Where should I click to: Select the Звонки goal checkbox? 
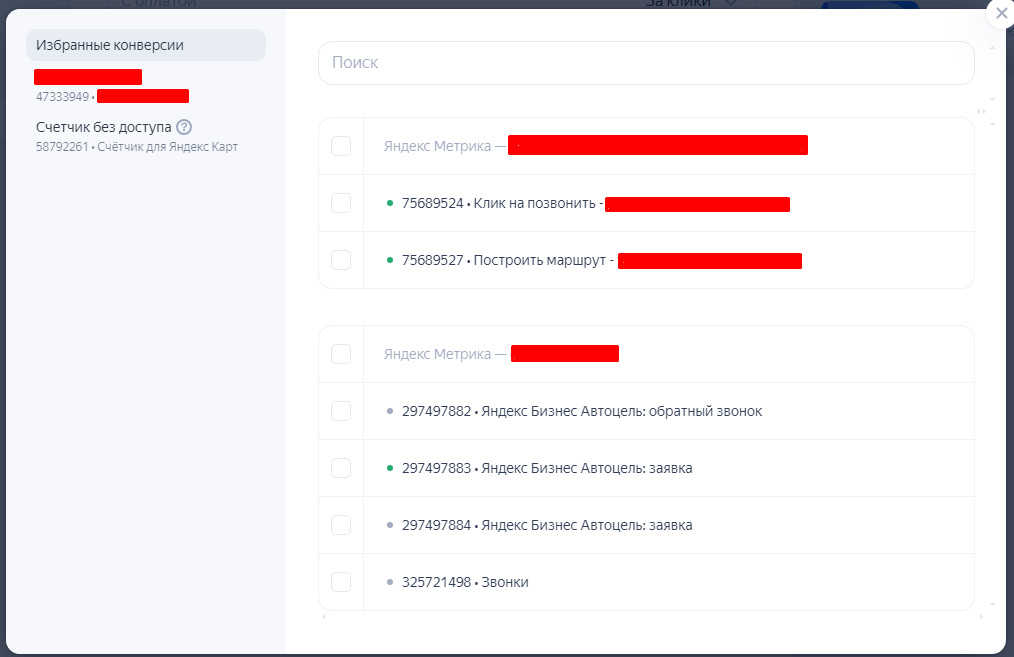coord(341,582)
